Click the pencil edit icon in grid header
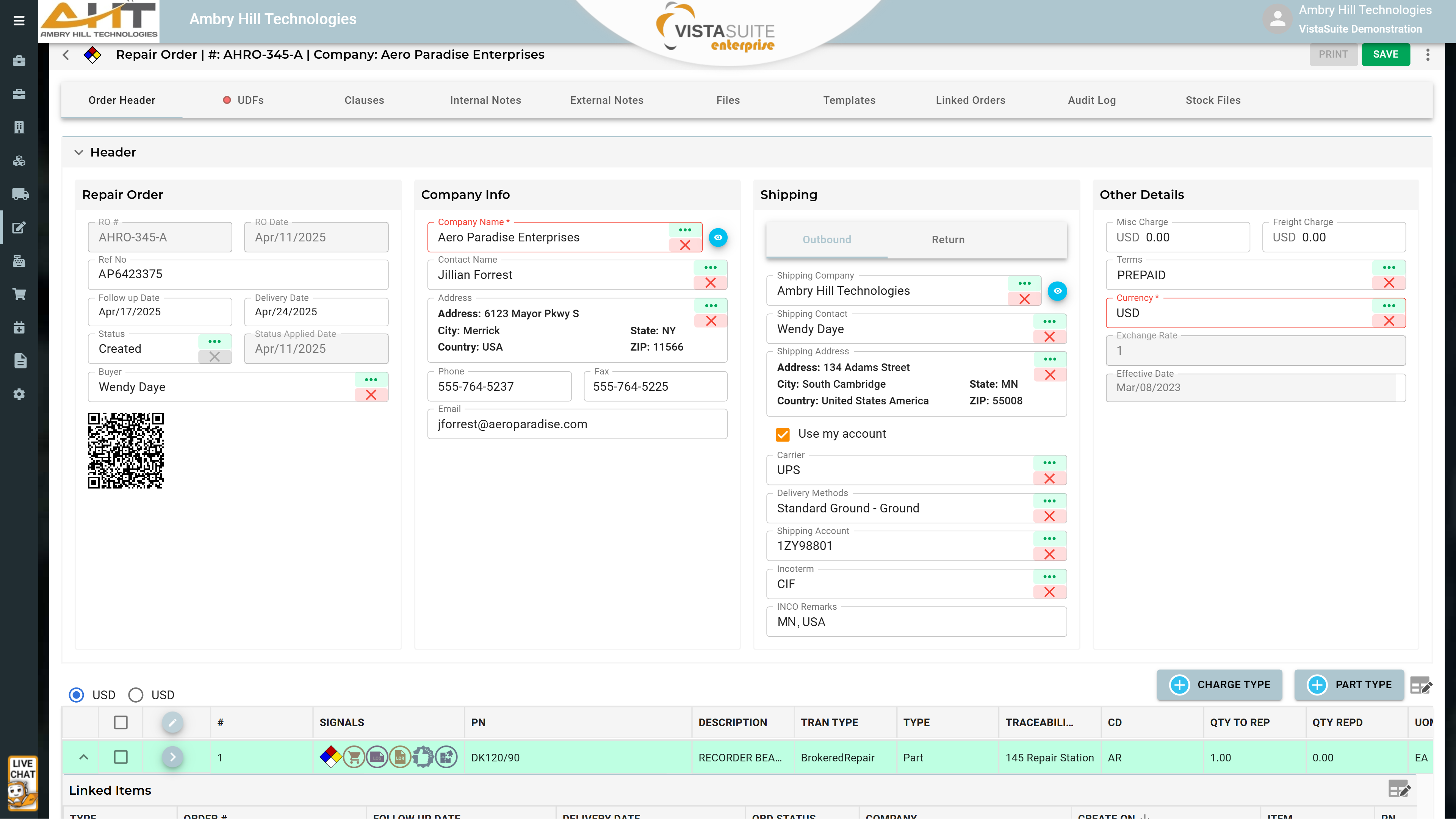The image size is (1456, 819). [172, 722]
